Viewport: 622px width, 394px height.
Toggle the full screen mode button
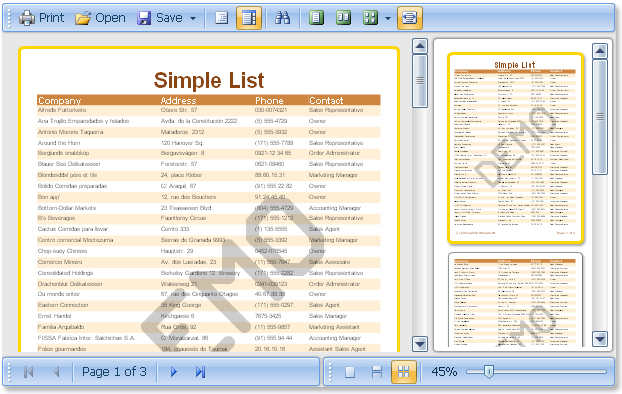409,18
